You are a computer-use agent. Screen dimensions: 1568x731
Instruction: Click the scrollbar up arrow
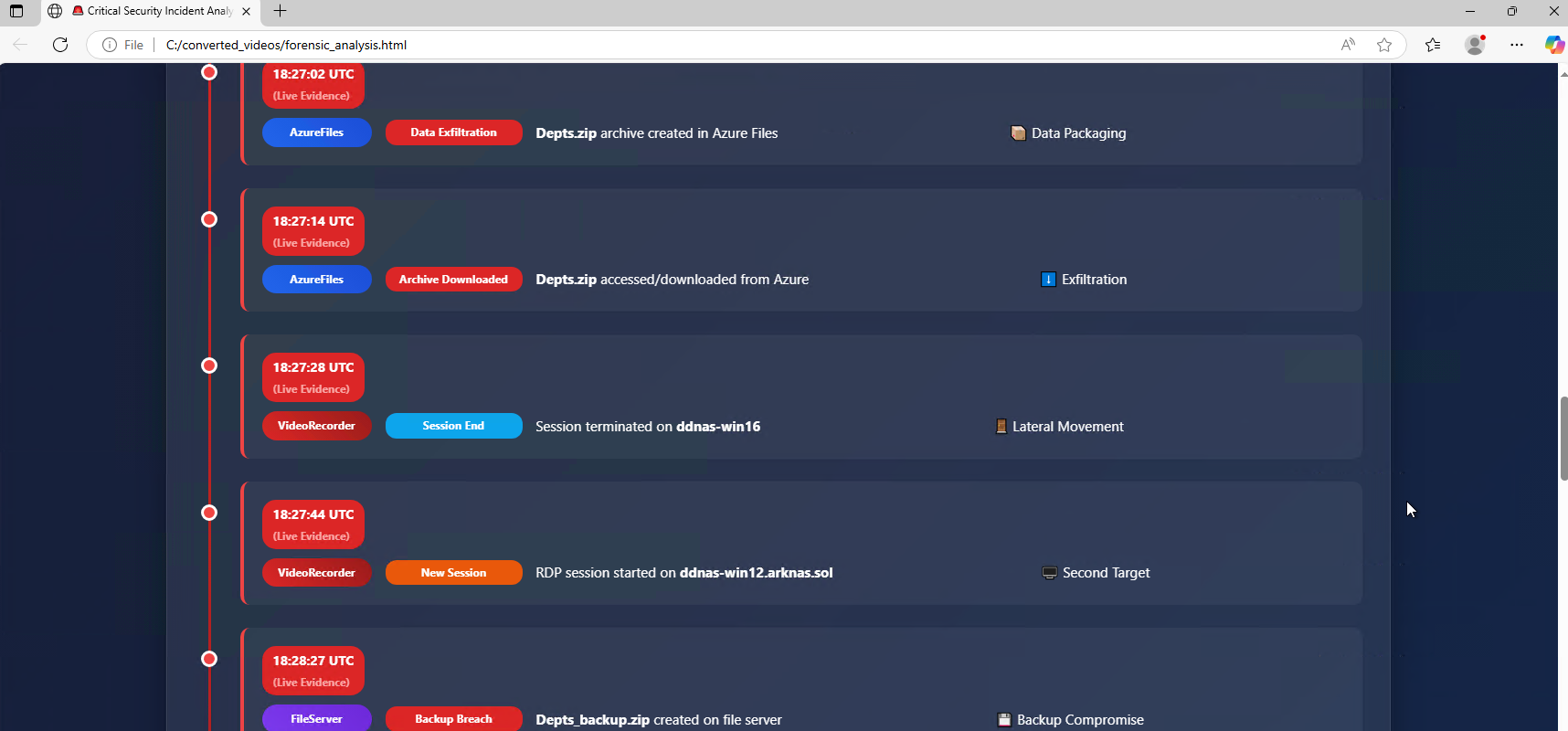point(1563,73)
